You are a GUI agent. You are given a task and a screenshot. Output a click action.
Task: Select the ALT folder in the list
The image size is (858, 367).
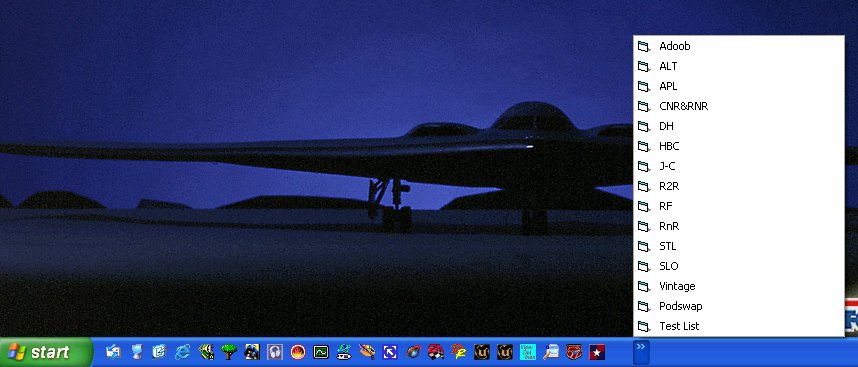coord(739,66)
